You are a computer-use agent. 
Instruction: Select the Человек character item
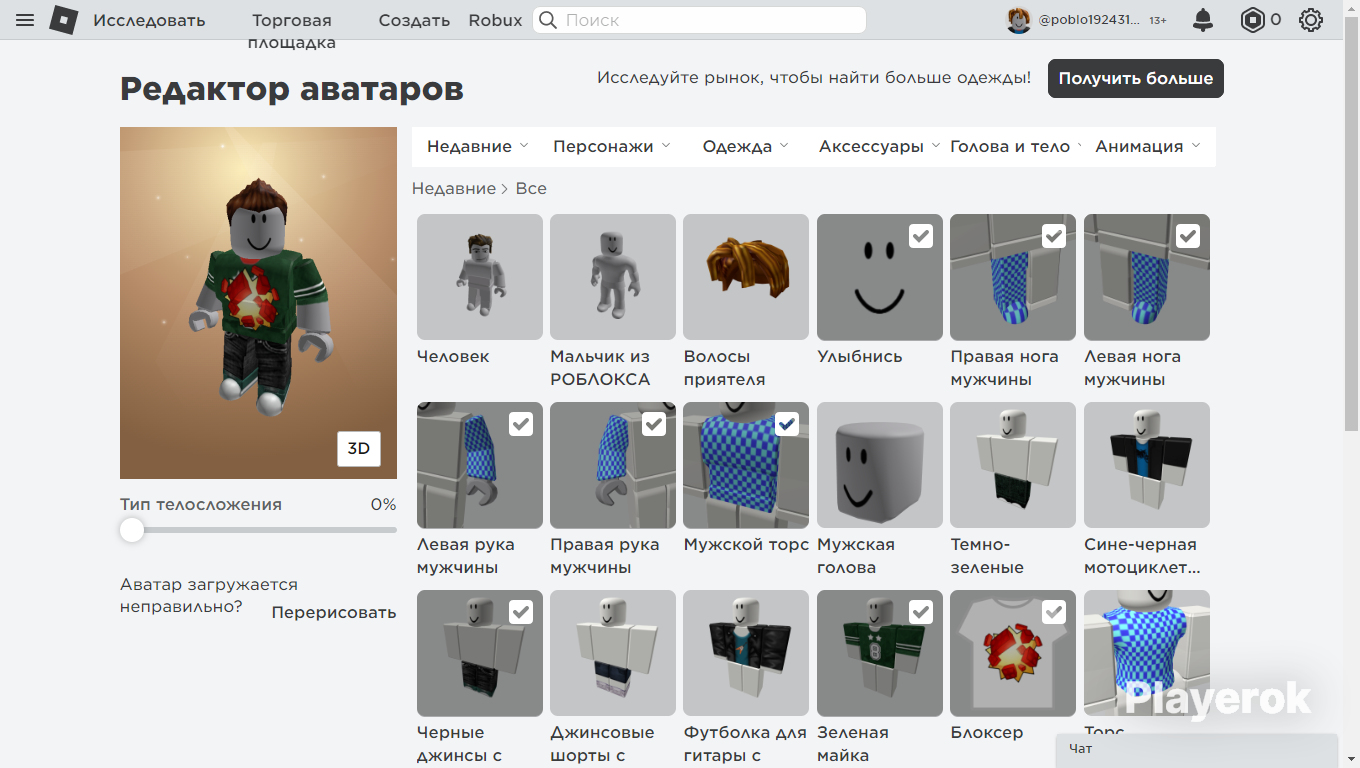point(480,277)
